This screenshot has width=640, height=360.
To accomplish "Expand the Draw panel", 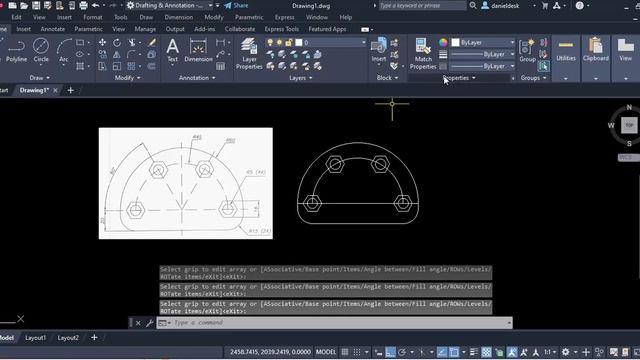I will [40, 78].
